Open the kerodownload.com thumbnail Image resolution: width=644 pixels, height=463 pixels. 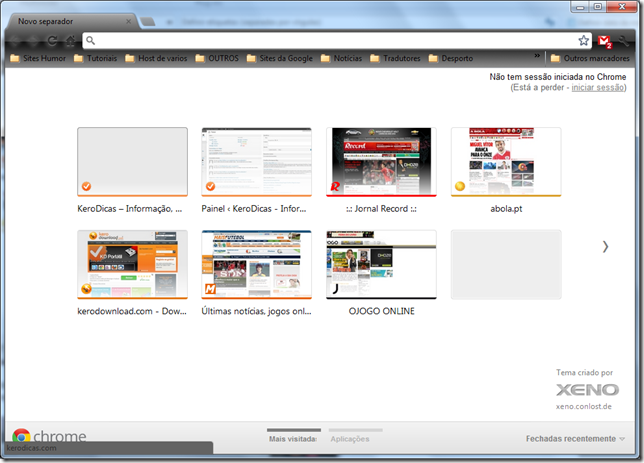(x=132, y=265)
